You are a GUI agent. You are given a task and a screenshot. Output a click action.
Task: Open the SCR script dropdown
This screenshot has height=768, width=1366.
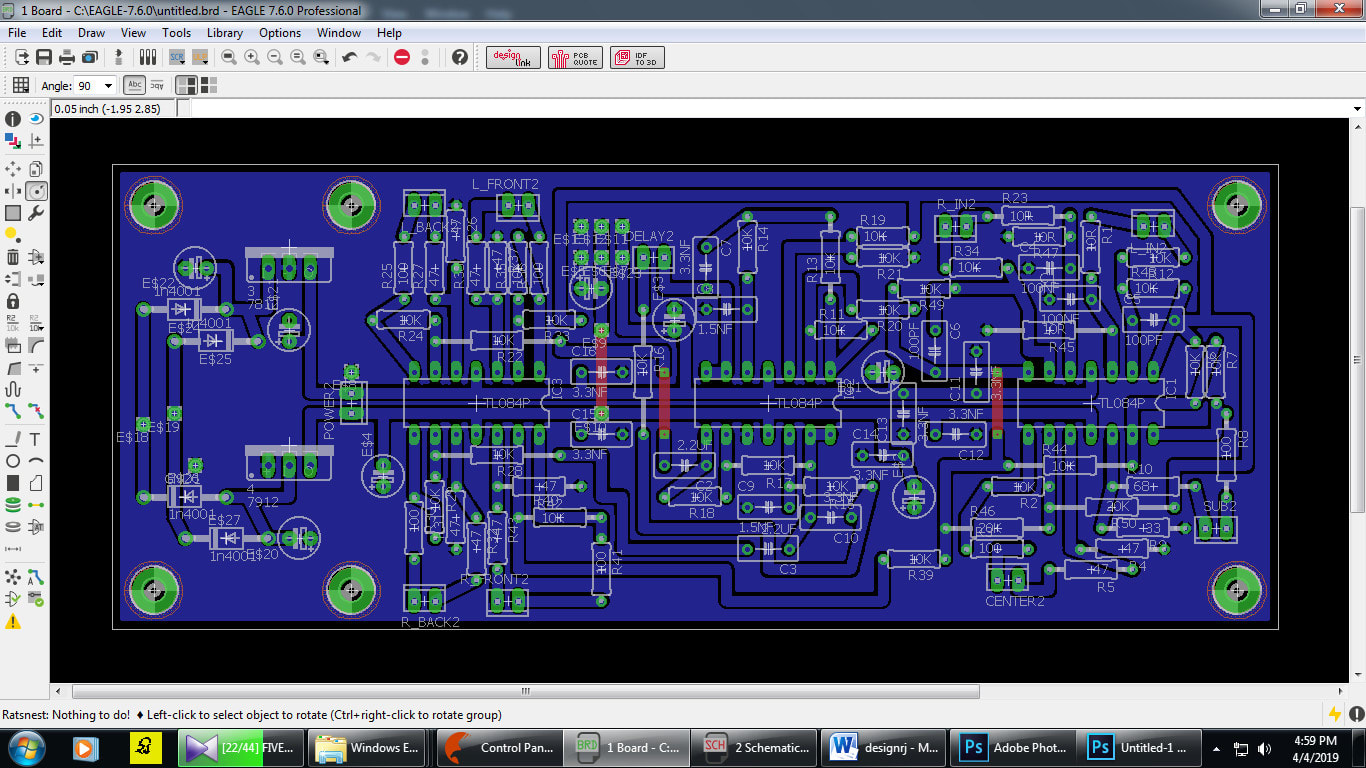point(177,57)
